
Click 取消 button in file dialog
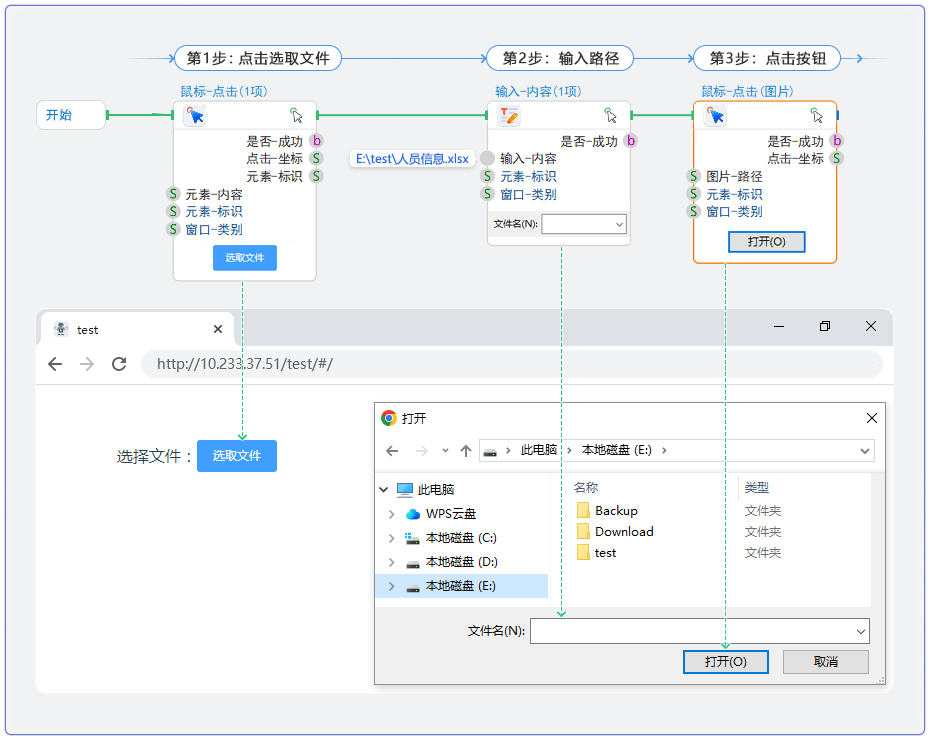[x=825, y=662]
